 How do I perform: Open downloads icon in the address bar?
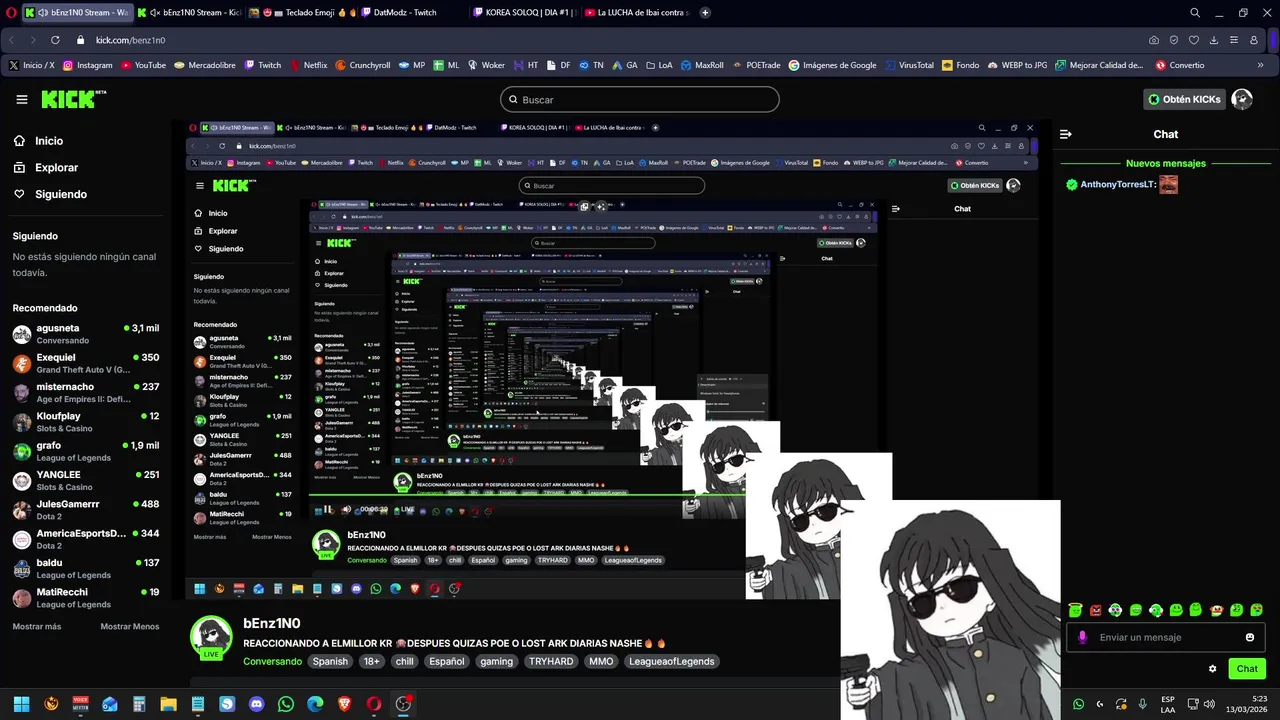[1213, 40]
